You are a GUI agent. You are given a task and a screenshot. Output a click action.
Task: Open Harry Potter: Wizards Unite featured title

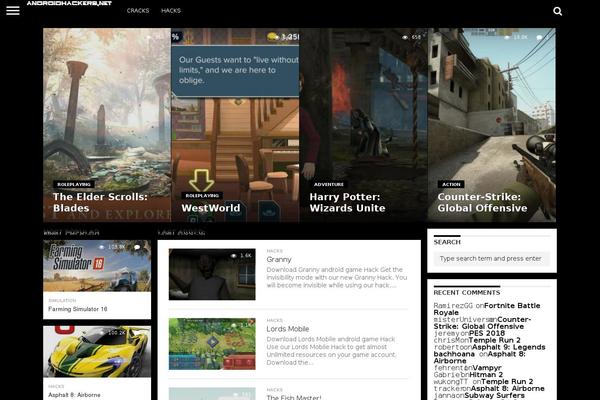347,202
